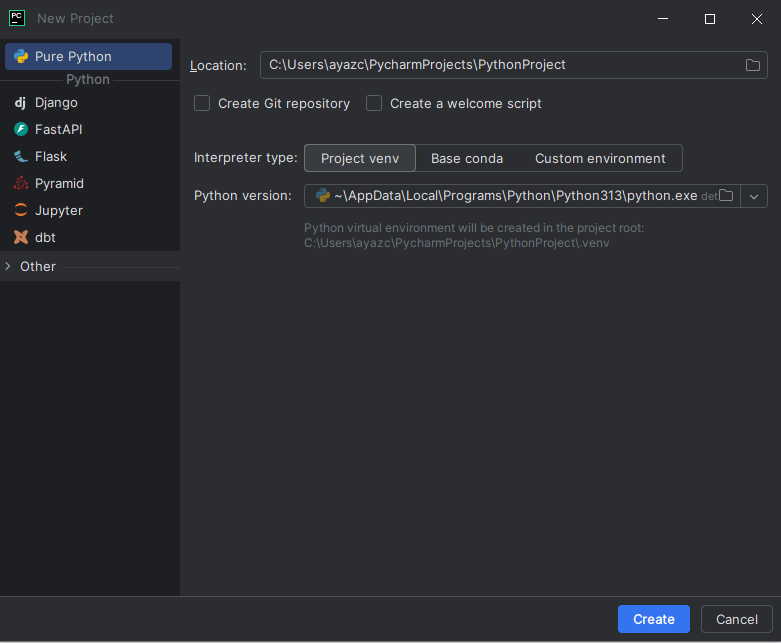Viewport: 781px width, 643px height.
Task: Click the Jupyter orange icon
Action: (x=20, y=210)
